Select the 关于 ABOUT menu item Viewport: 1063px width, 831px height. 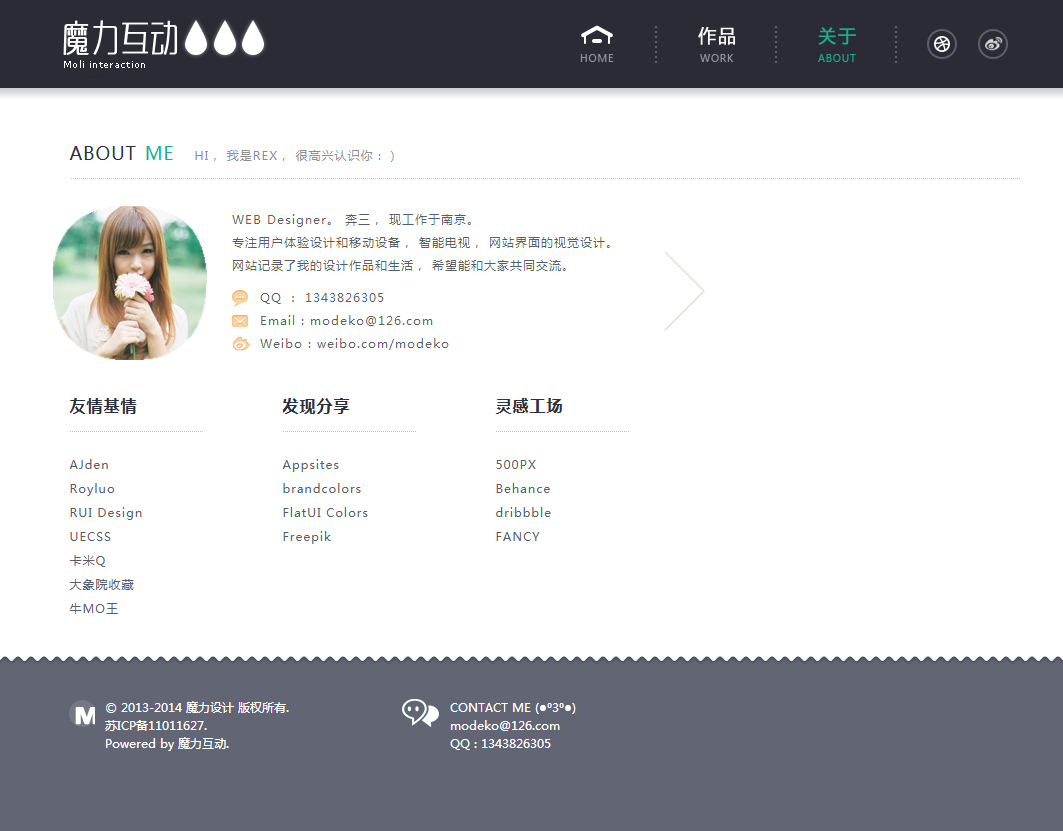(x=836, y=45)
